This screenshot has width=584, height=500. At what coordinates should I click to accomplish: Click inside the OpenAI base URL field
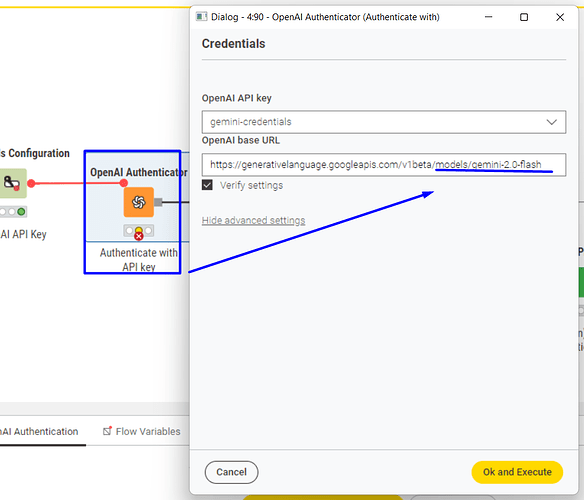[384, 165]
